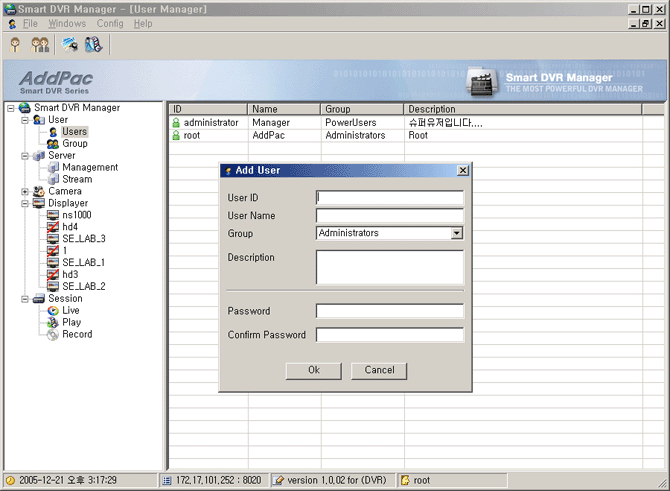Sort by the Description column header
Image resolution: width=670 pixels, height=491 pixels.
pyautogui.click(x=523, y=109)
